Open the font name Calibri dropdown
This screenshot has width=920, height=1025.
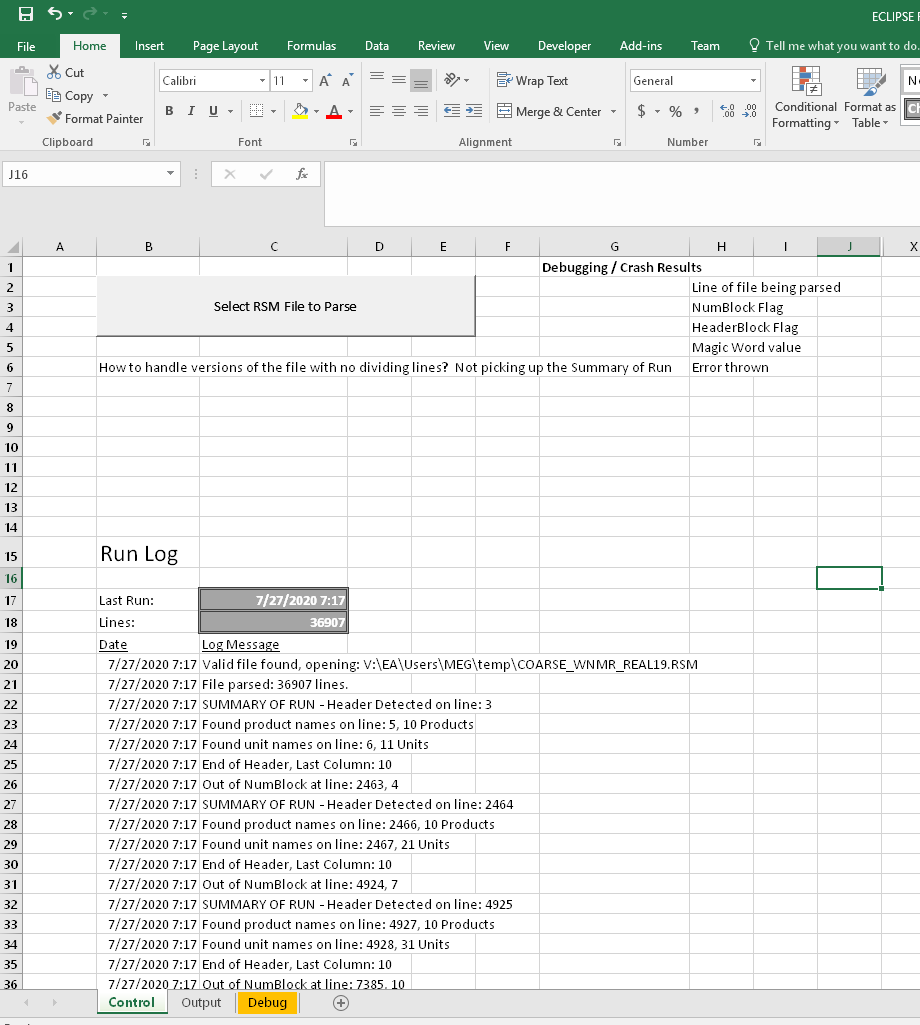click(x=262, y=81)
